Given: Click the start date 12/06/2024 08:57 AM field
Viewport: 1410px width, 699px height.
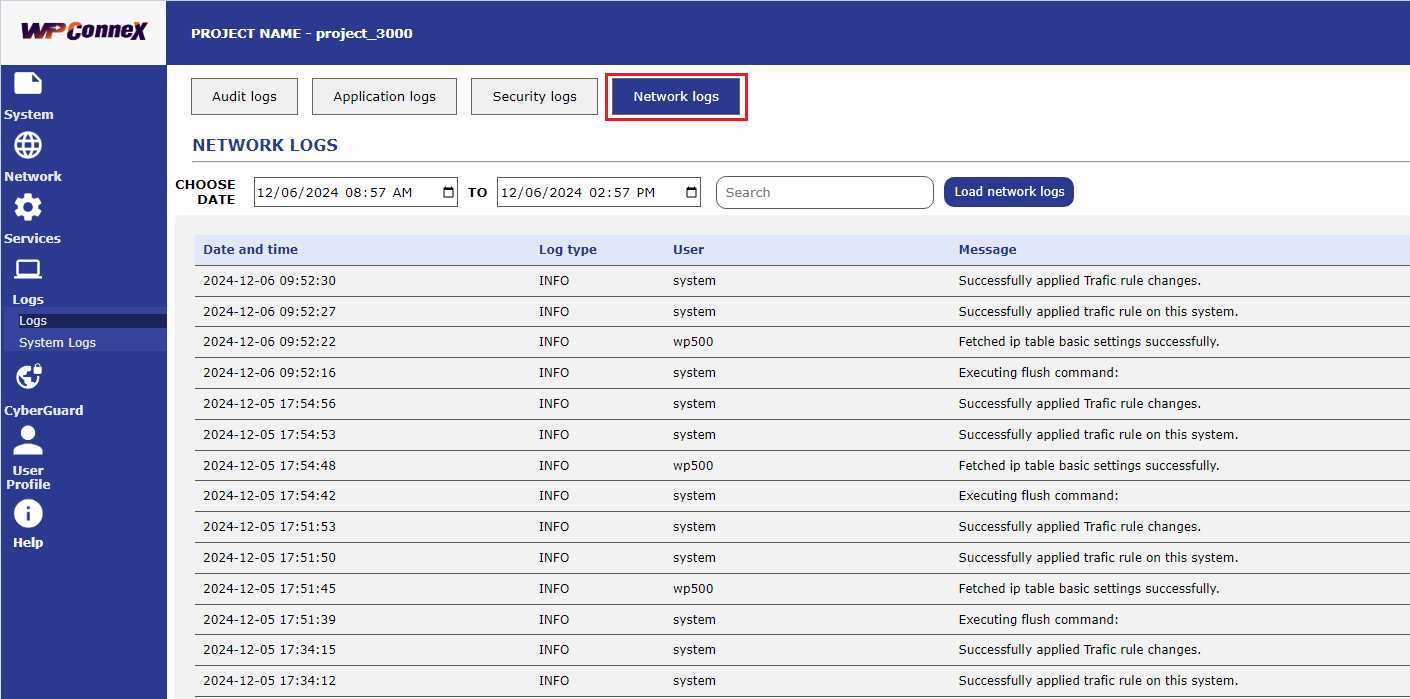Looking at the screenshot, I should (x=356, y=192).
